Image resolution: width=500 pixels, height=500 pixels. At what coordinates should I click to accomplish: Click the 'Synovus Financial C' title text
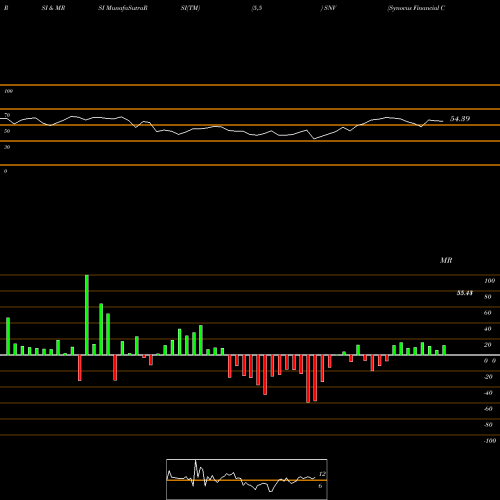click(416, 8)
